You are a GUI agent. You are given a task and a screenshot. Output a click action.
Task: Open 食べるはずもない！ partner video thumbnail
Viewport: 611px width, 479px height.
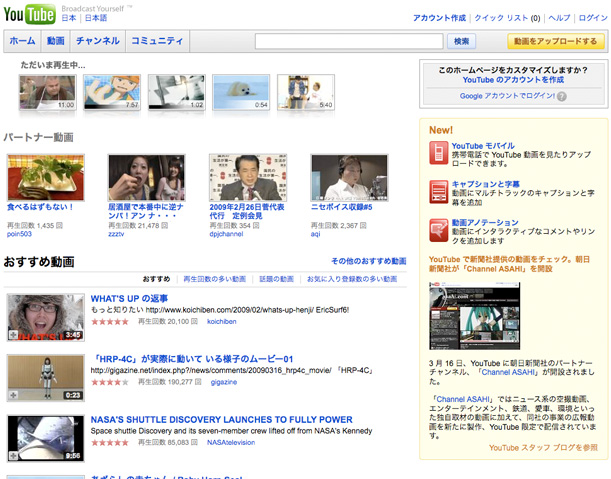pyautogui.click(x=46, y=177)
